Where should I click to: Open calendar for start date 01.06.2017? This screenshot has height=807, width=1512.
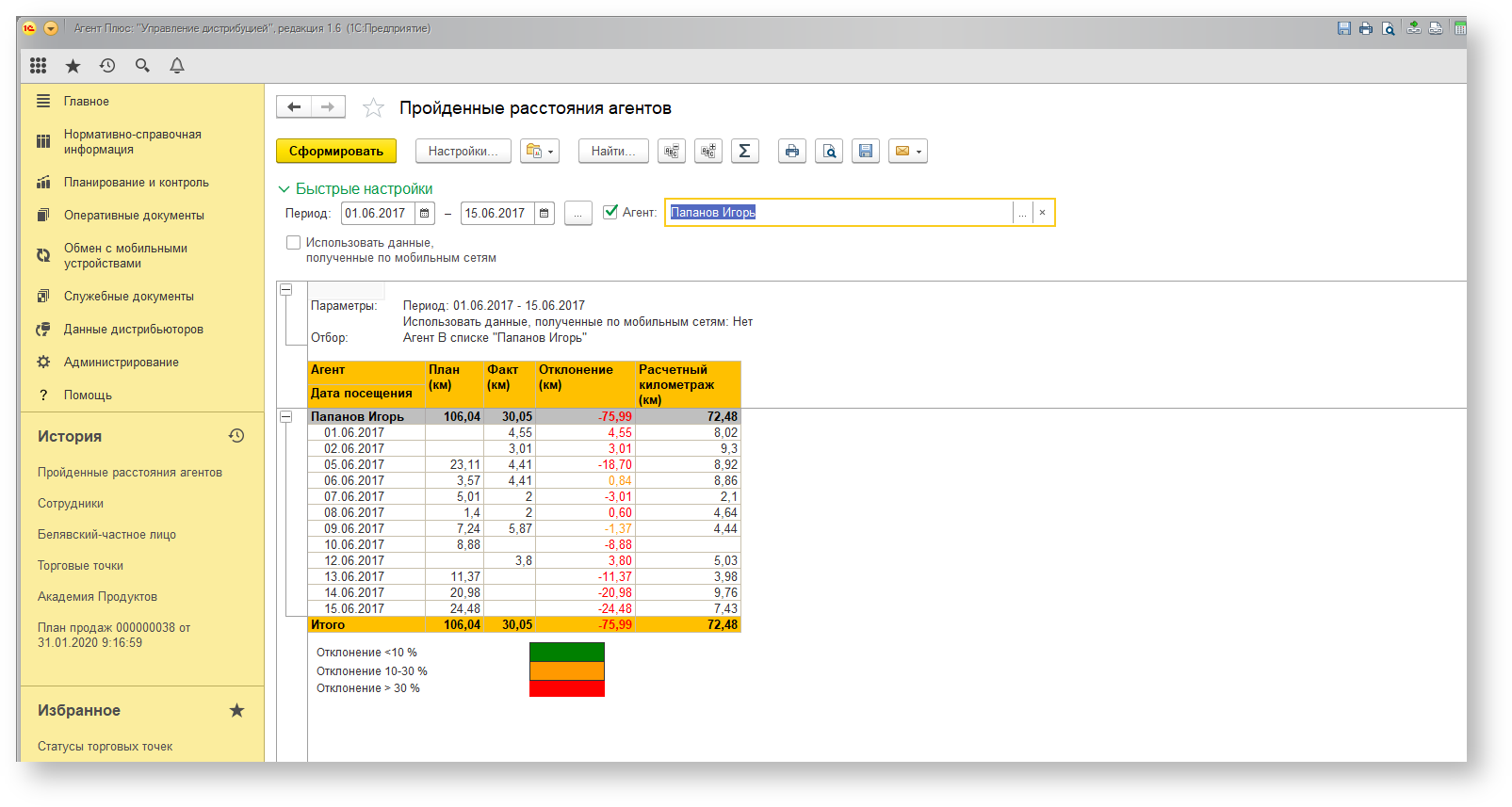pyautogui.click(x=425, y=213)
